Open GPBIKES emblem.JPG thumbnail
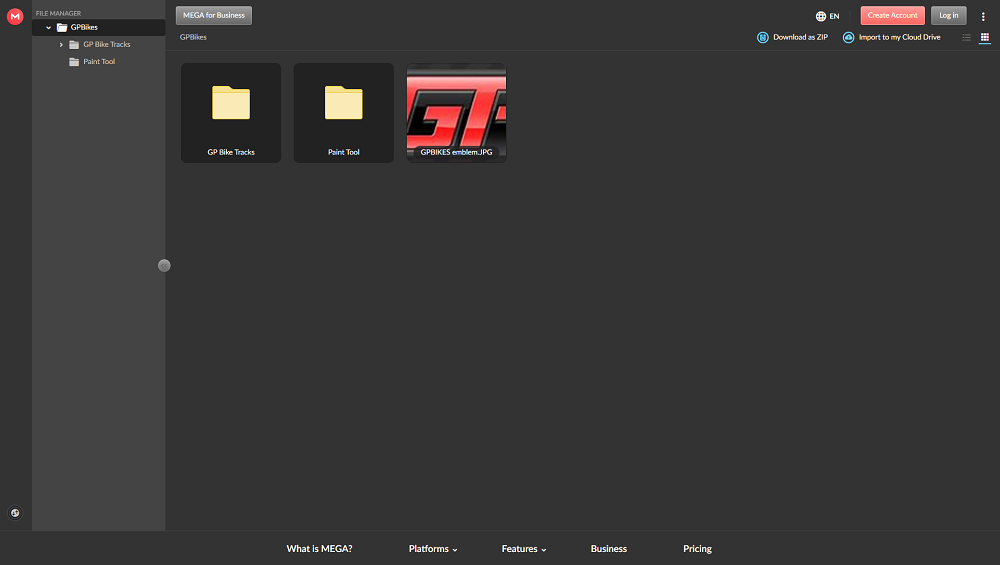This screenshot has width=1000, height=565. [457, 113]
